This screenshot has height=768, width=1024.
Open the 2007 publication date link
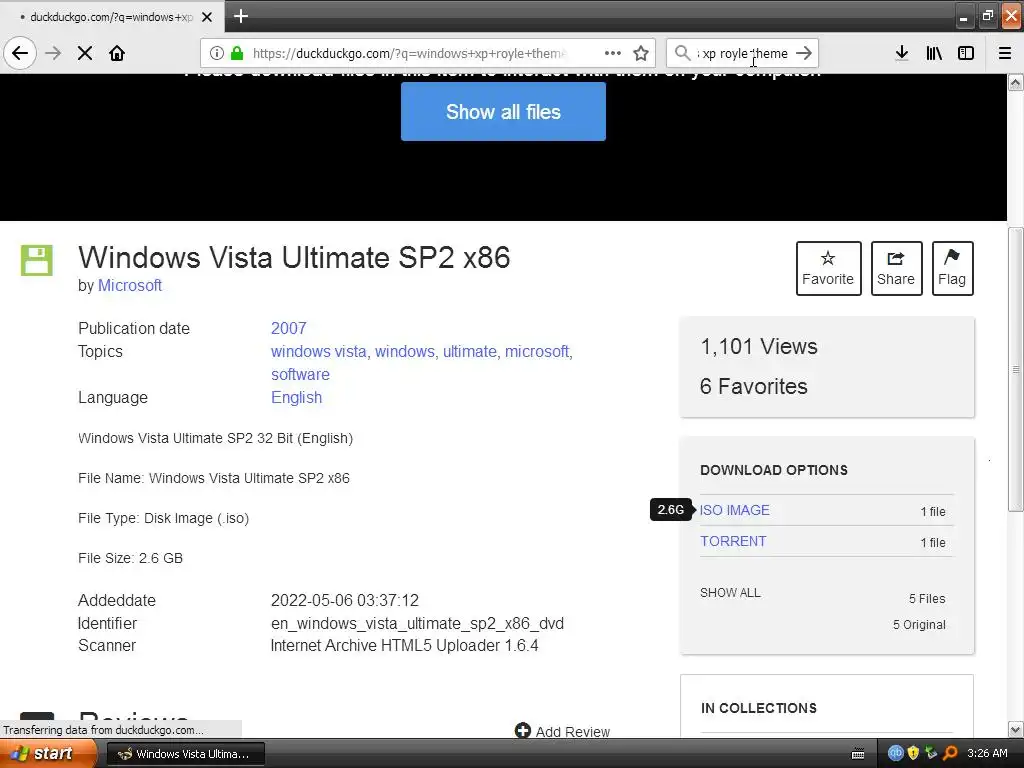click(x=289, y=328)
